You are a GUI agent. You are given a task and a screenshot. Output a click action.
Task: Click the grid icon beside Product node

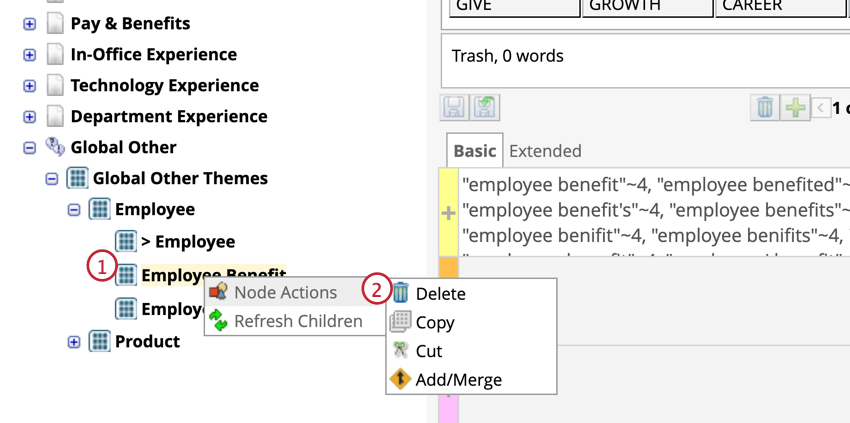(x=99, y=341)
